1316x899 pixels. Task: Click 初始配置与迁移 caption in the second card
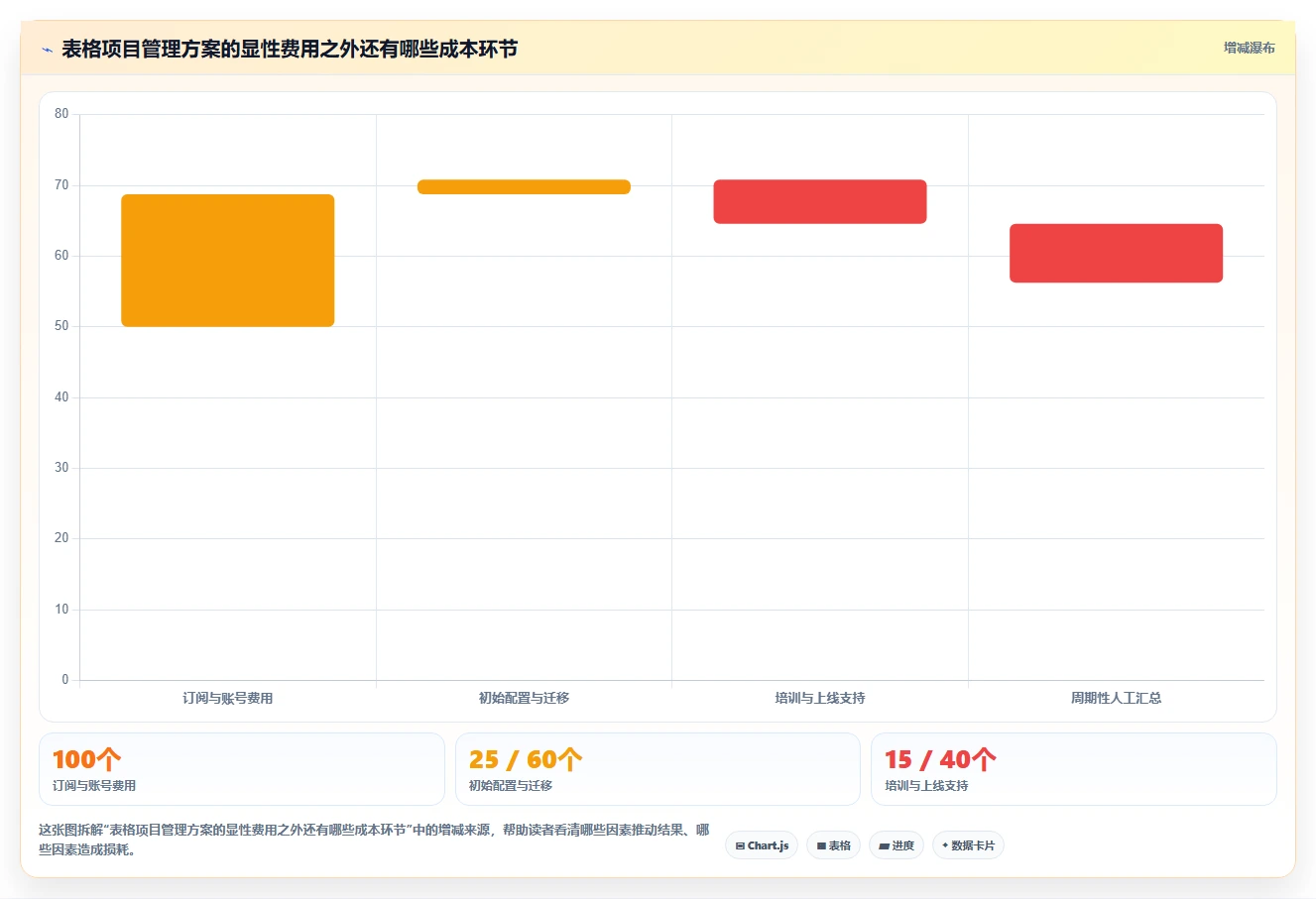pos(511,786)
